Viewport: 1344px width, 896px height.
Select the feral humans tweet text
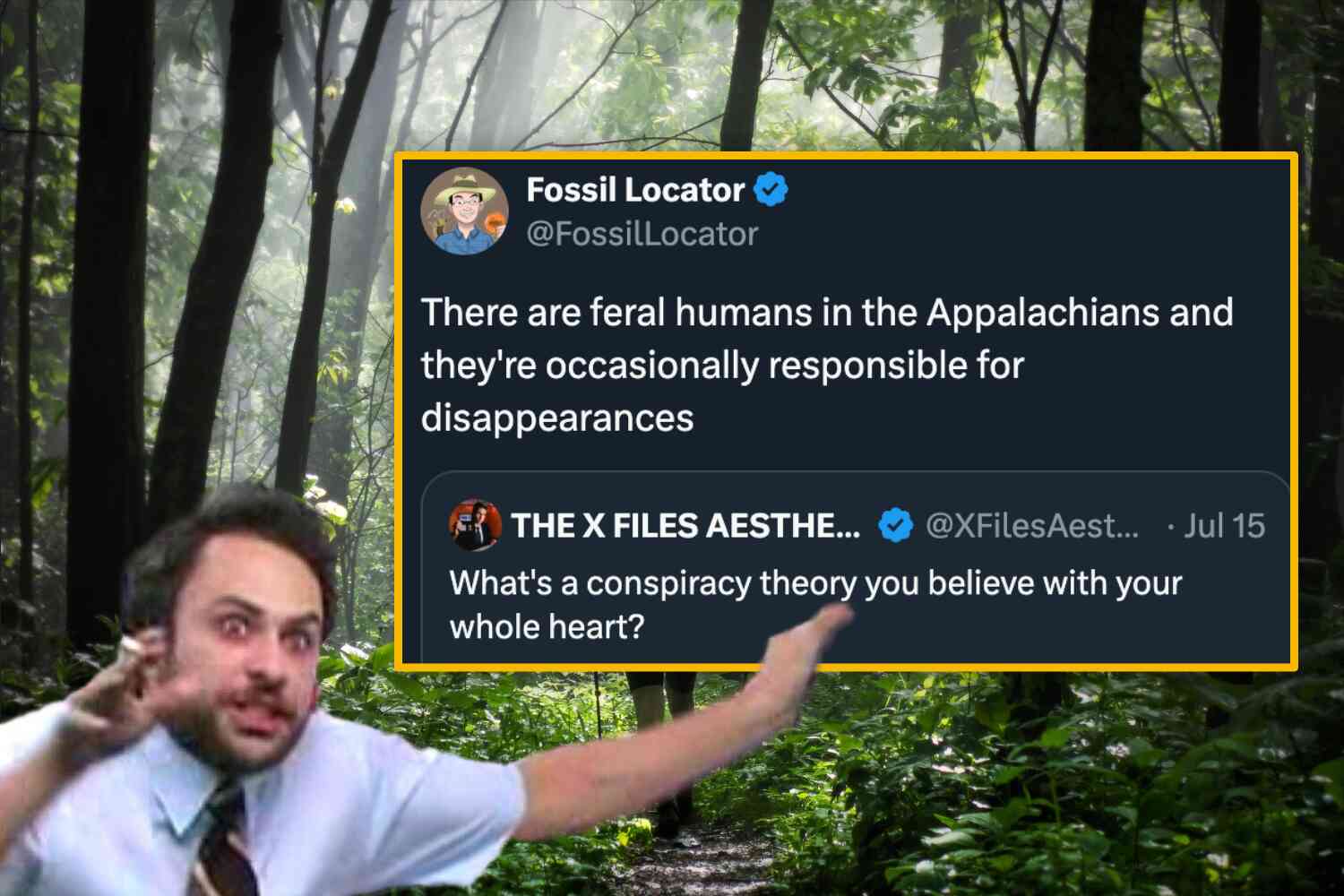point(827,365)
